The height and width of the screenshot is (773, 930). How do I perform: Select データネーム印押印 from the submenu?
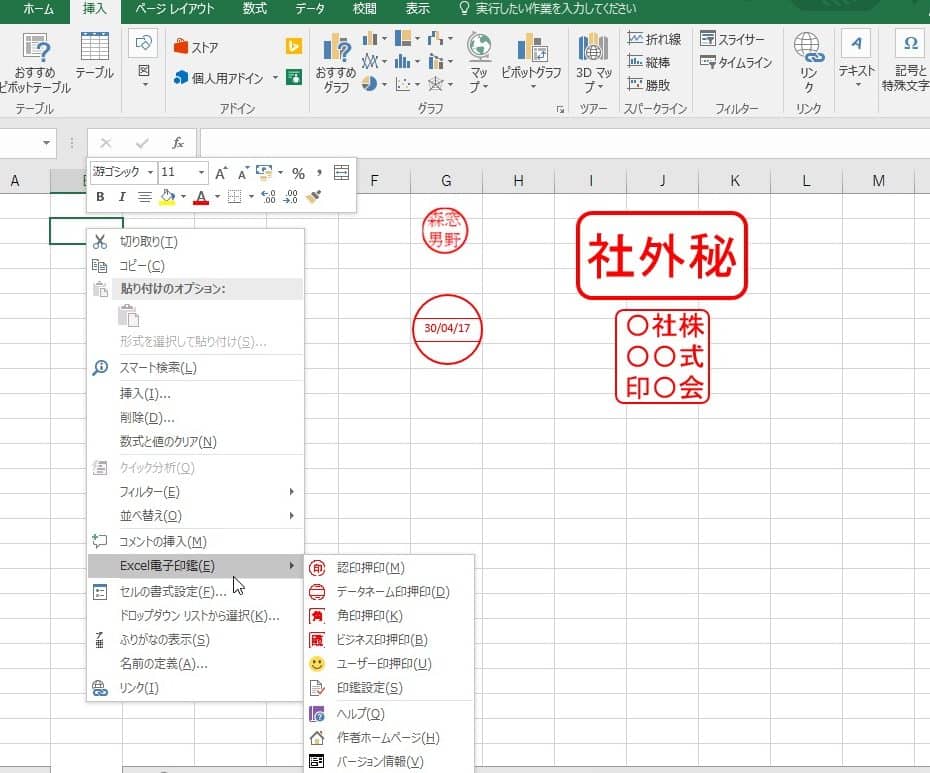(392, 592)
